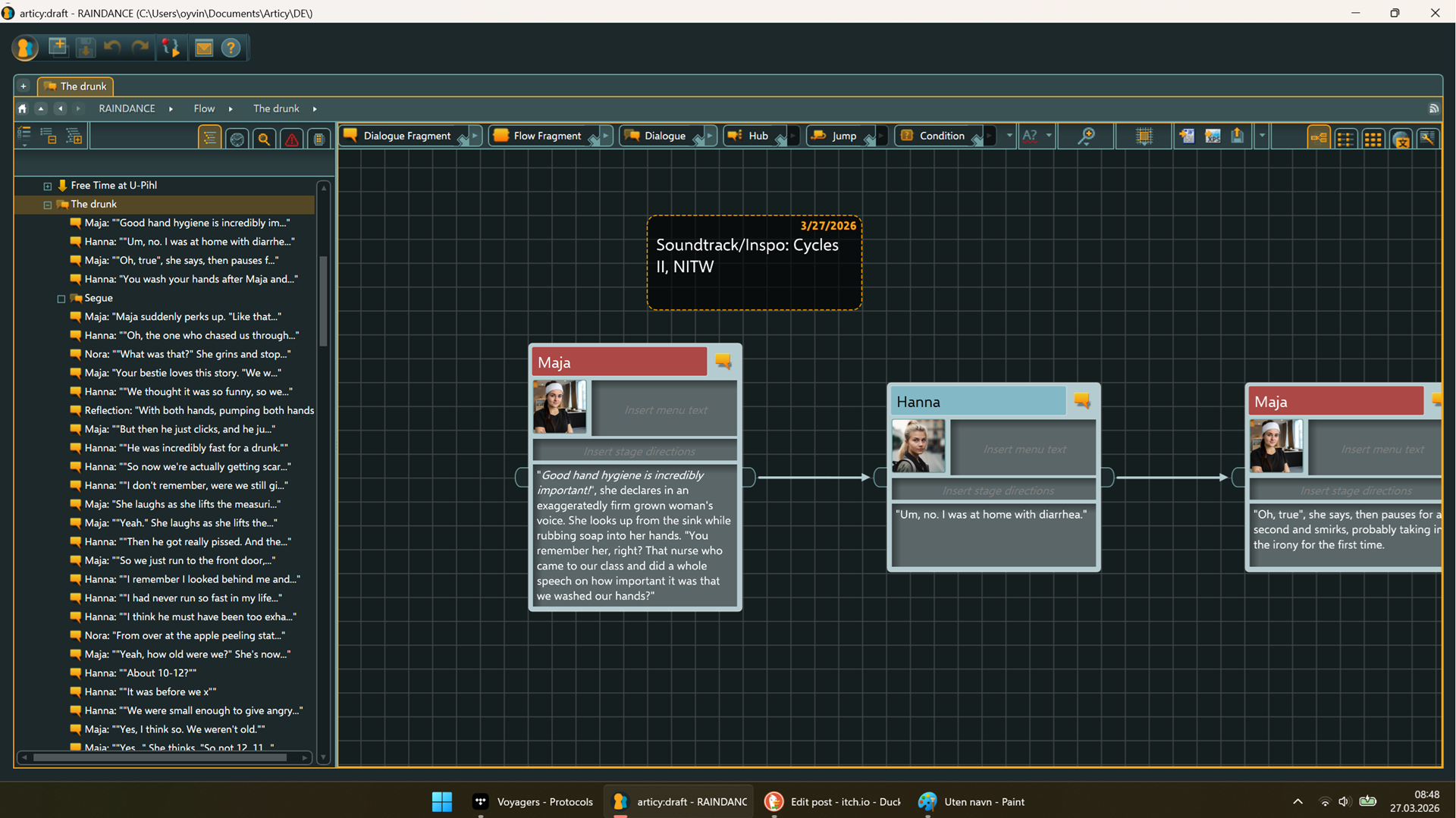Open the envelope messages icon
Image resolution: width=1456 pixels, height=818 pixels.
(204, 48)
